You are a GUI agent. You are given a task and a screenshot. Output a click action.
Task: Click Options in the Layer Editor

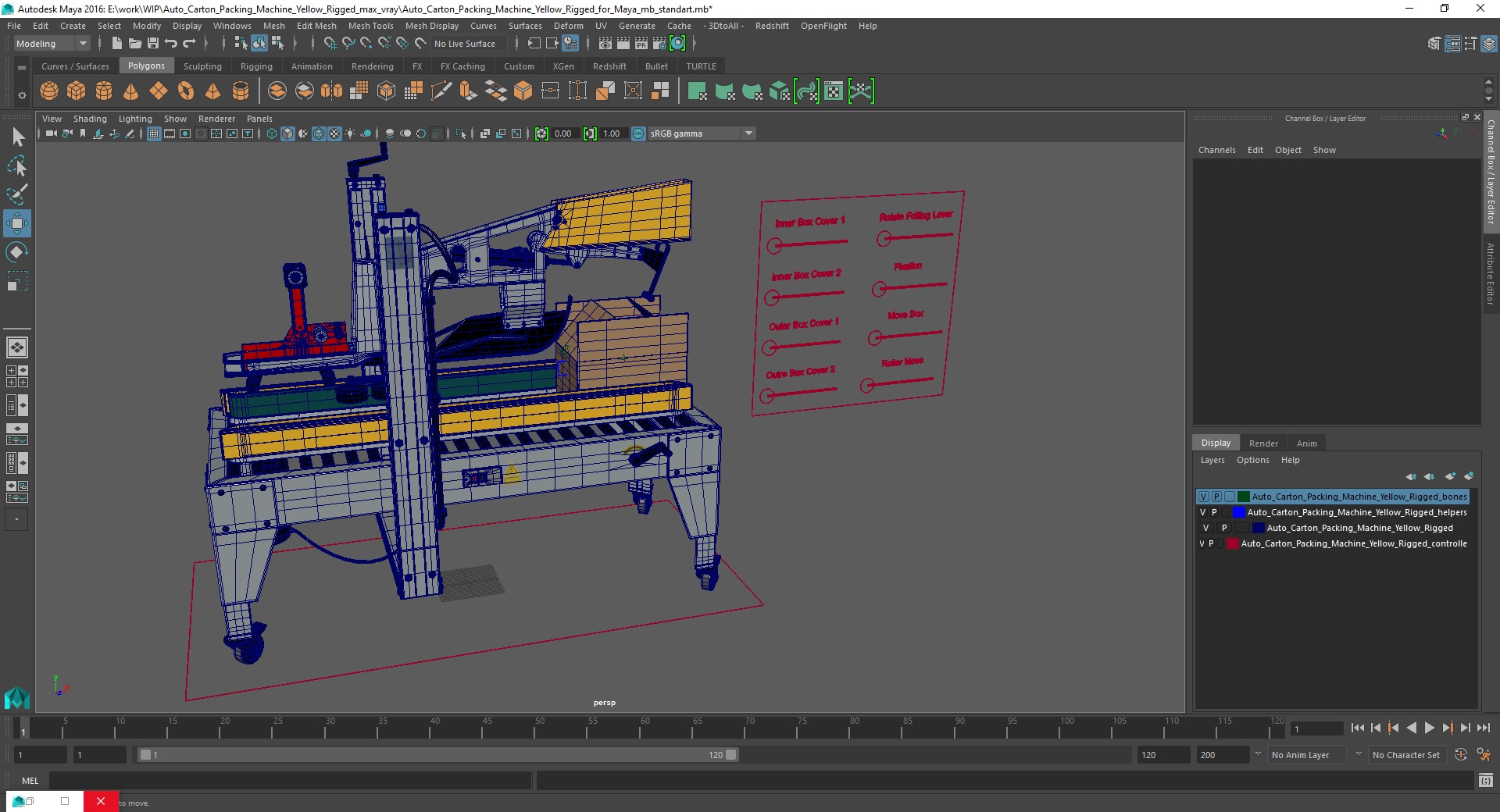click(x=1252, y=460)
